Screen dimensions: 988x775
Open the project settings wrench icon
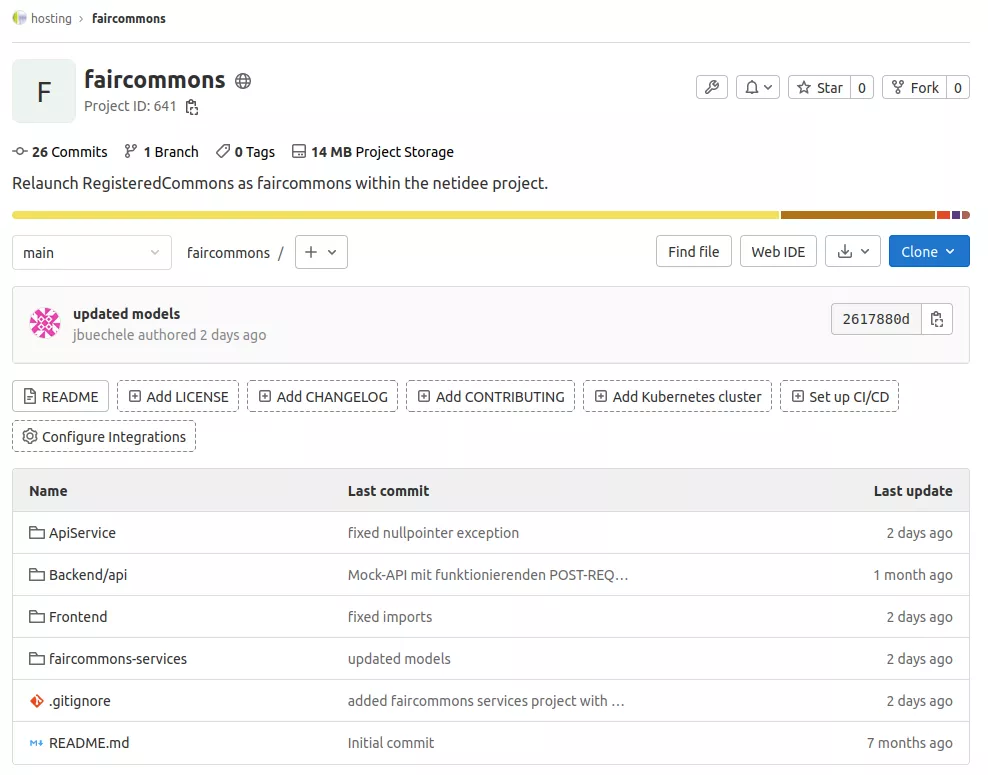[711, 87]
